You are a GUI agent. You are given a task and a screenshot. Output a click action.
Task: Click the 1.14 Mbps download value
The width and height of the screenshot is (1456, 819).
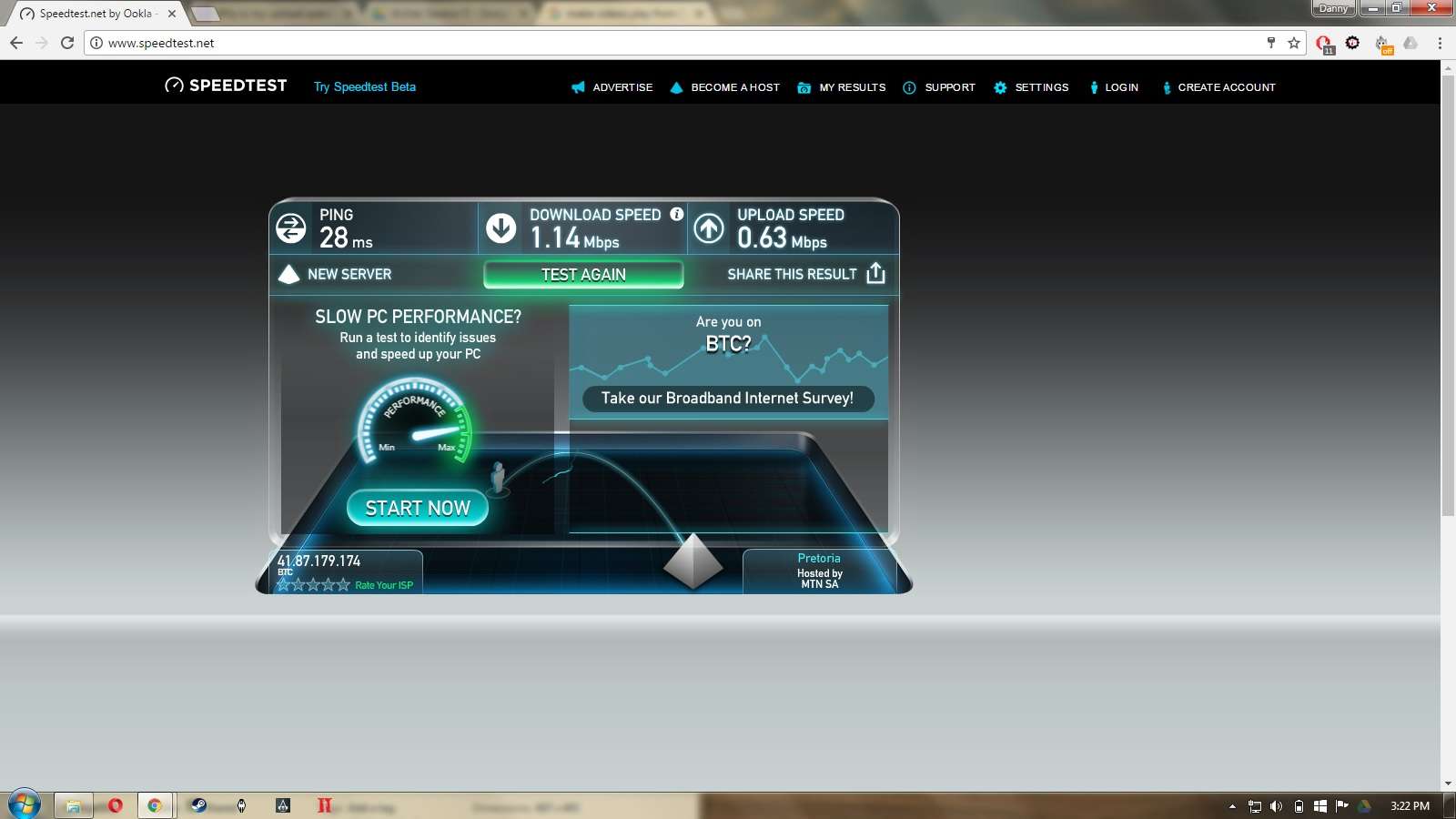point(574,238)
